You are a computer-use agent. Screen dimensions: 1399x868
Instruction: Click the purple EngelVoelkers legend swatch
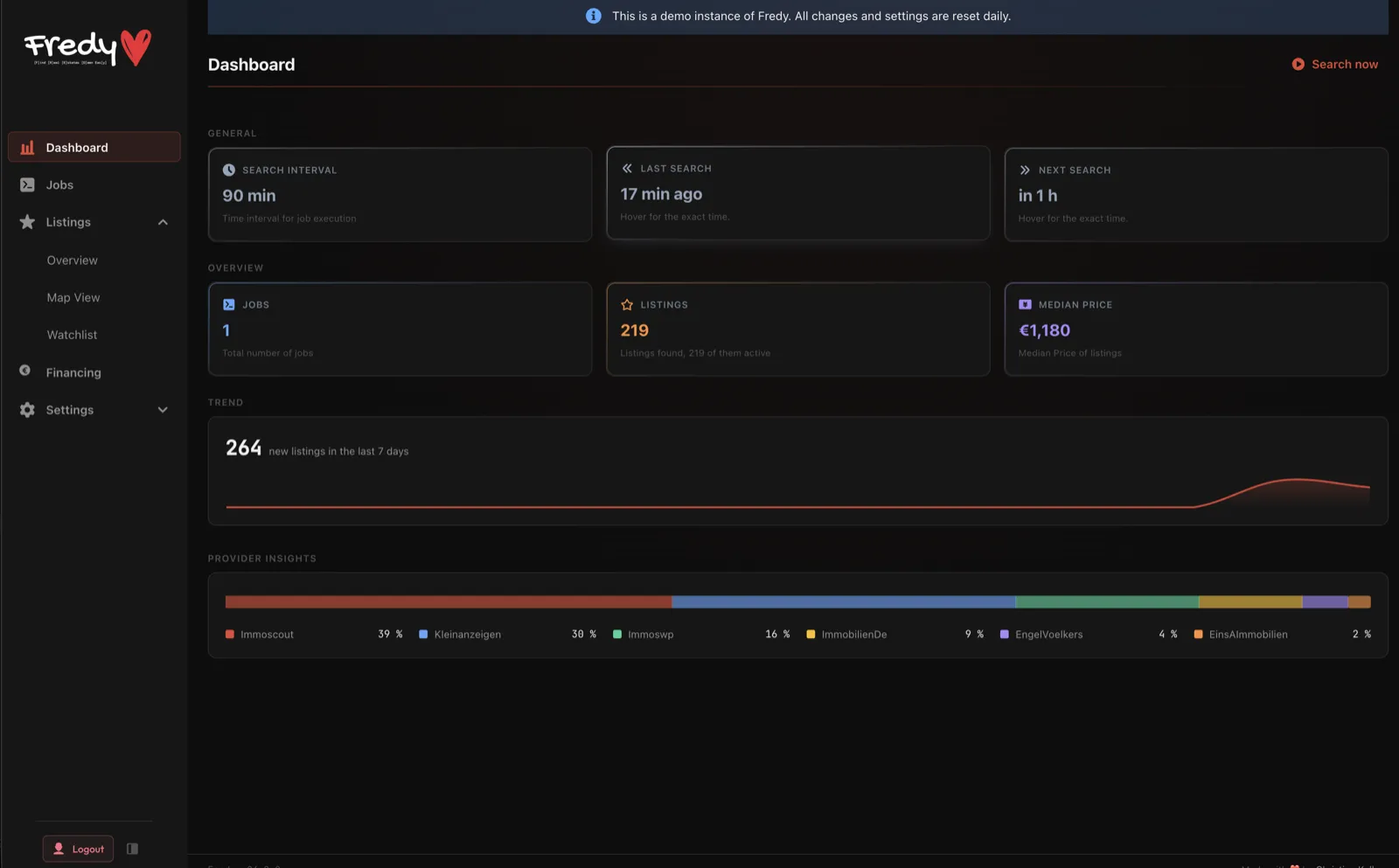point(1005,635)
